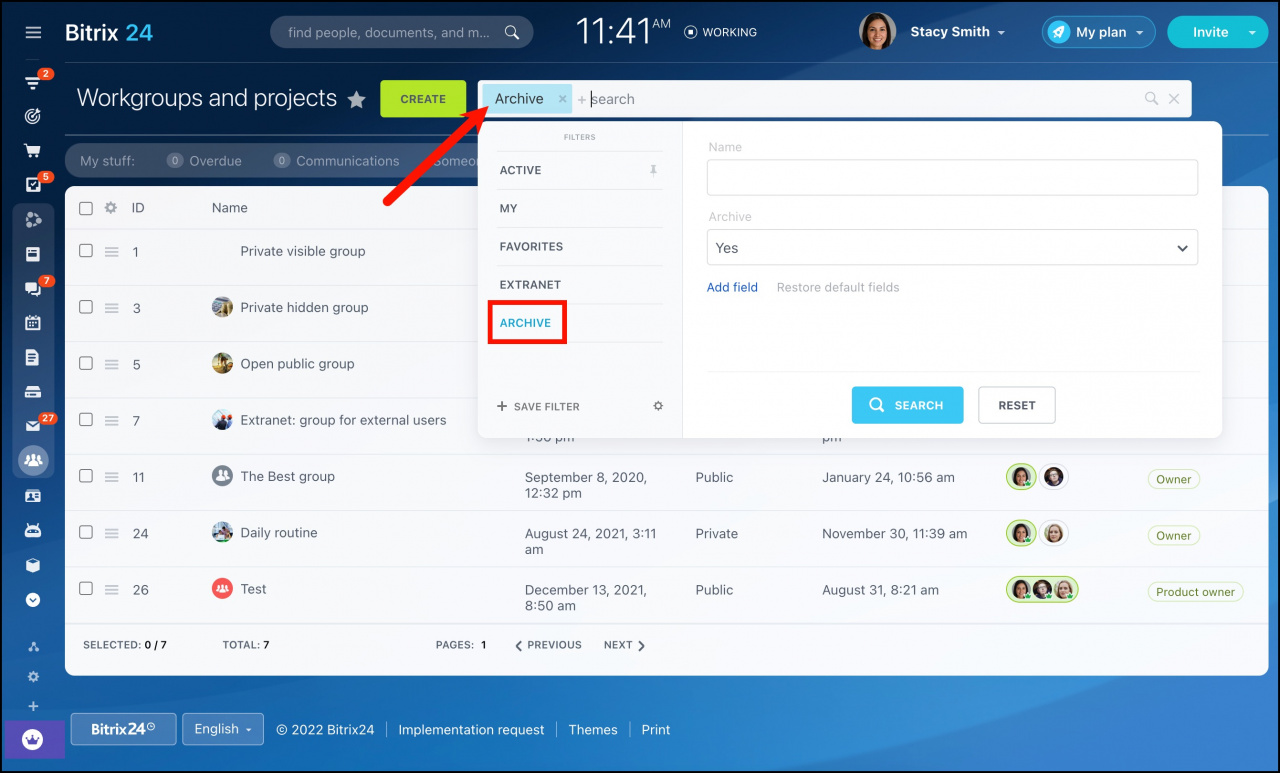1280x773 pixels.
Task: Open chat sidebar icon with badge 7
Action: tap(33, 289)
